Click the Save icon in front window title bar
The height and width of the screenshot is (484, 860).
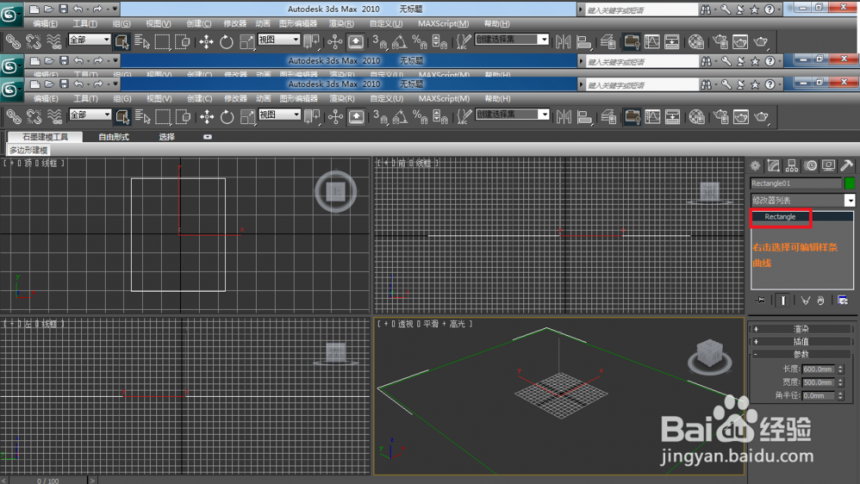64,84
